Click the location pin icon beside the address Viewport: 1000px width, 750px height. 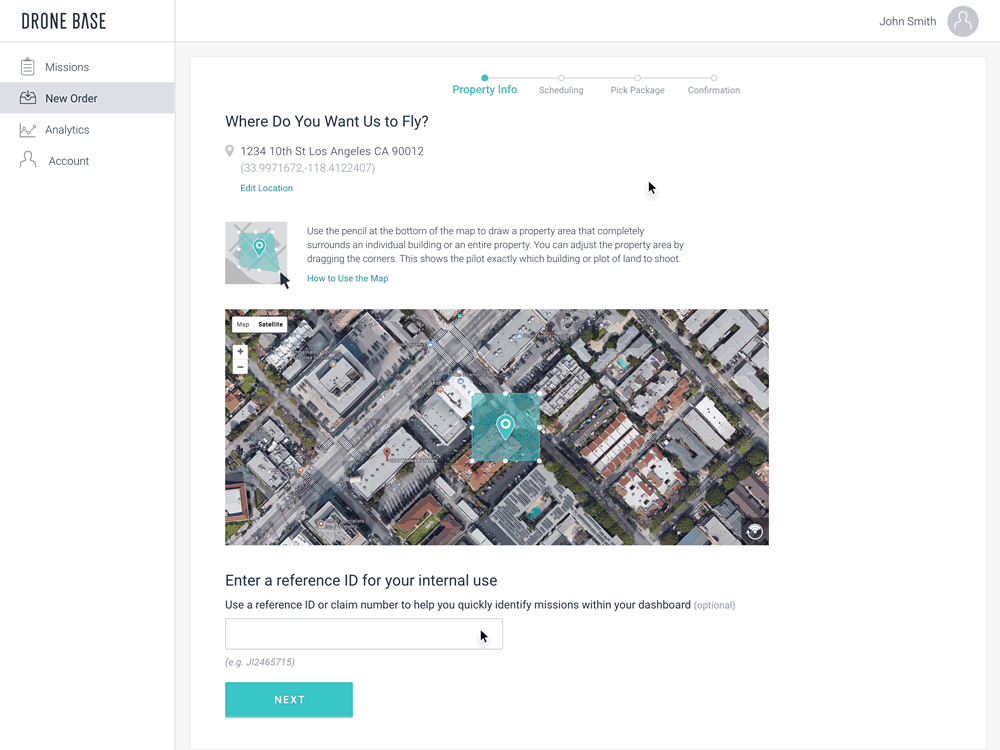(229, 150)
